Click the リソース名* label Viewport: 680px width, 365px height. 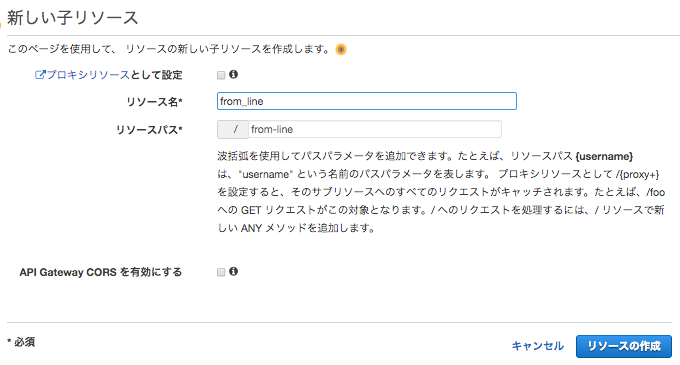(154, 102)
